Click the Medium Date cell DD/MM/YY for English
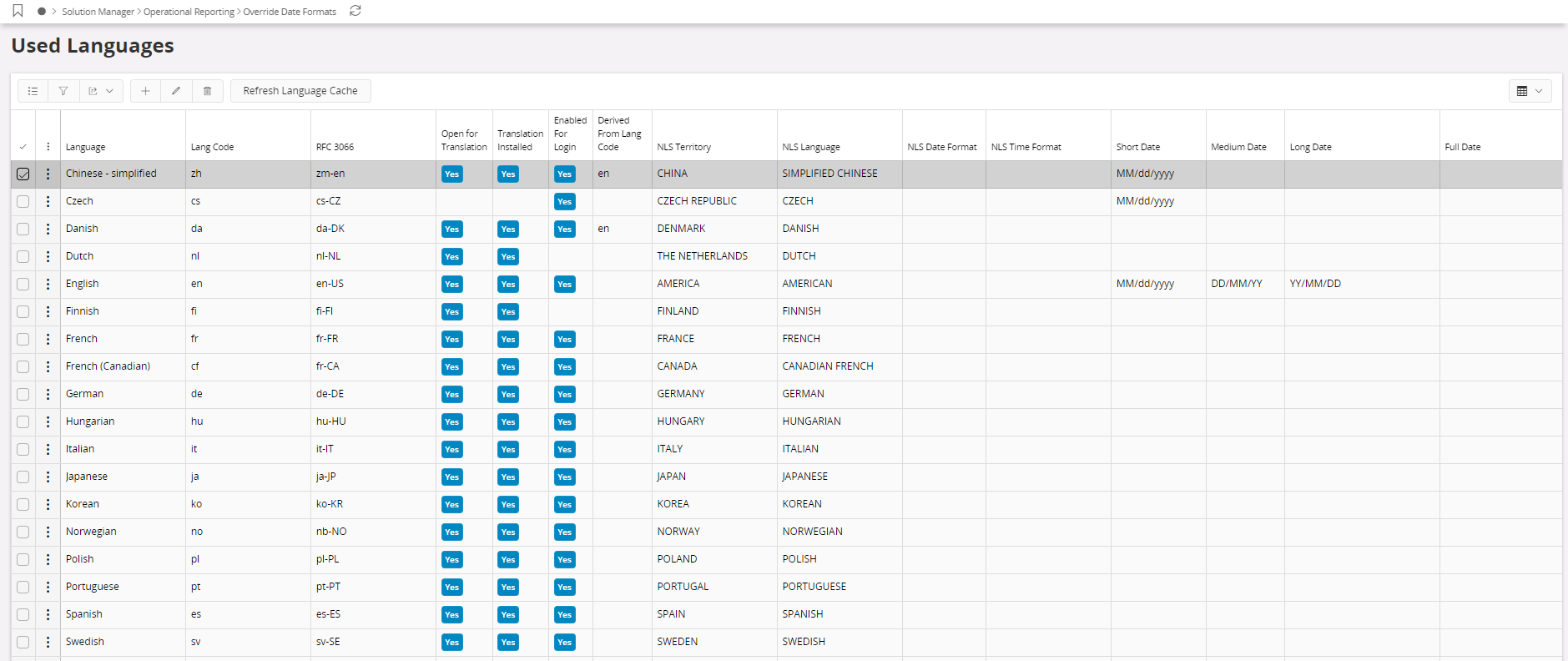This screenshot has width=1568, height=661. click(x=1236, y=284)
